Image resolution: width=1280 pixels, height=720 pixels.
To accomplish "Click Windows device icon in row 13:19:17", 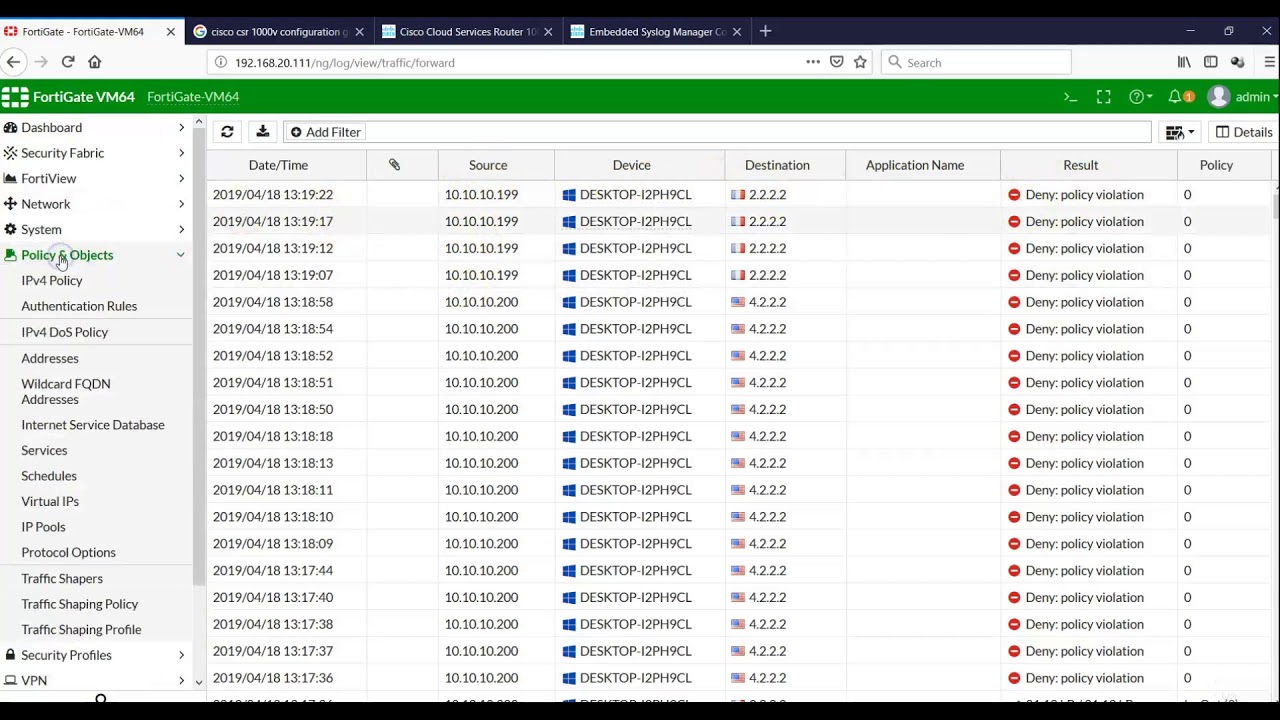I will pyautogui.click(x=569, y=222).
